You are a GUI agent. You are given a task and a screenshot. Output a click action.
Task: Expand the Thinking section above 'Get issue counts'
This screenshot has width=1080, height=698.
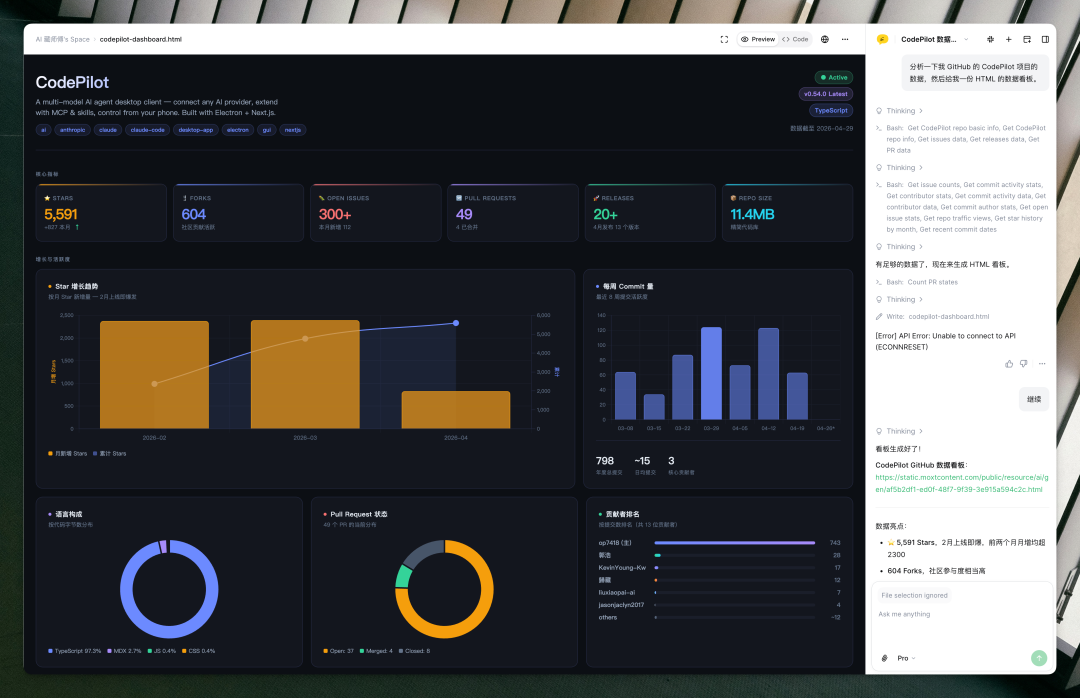pyautogui.click(x=900, y=168)
